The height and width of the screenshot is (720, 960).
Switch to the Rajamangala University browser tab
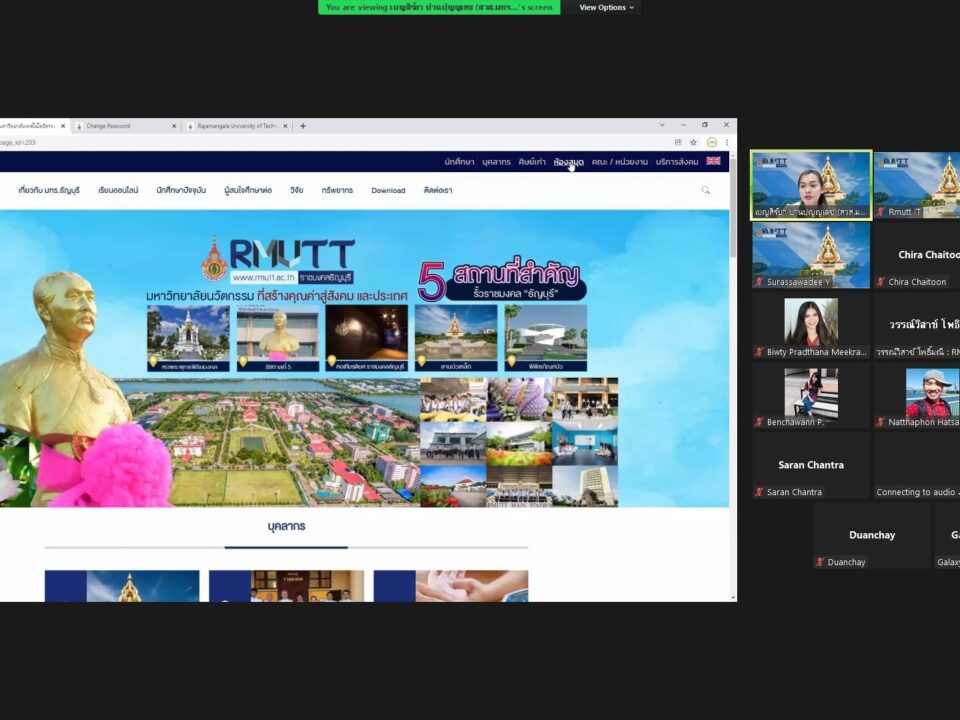tap(238, 126)
